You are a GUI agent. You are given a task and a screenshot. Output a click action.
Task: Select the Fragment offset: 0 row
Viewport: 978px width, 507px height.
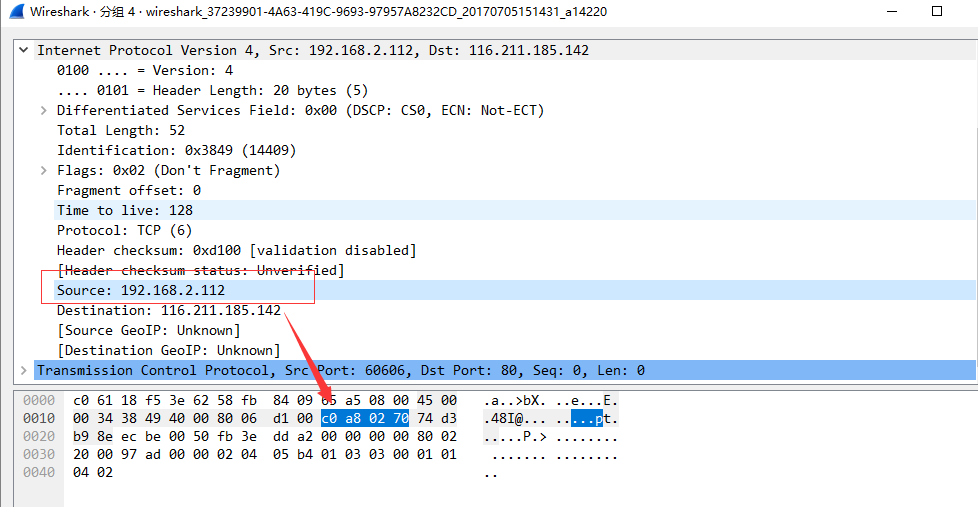pyautogui.click(x=128, y=190)
